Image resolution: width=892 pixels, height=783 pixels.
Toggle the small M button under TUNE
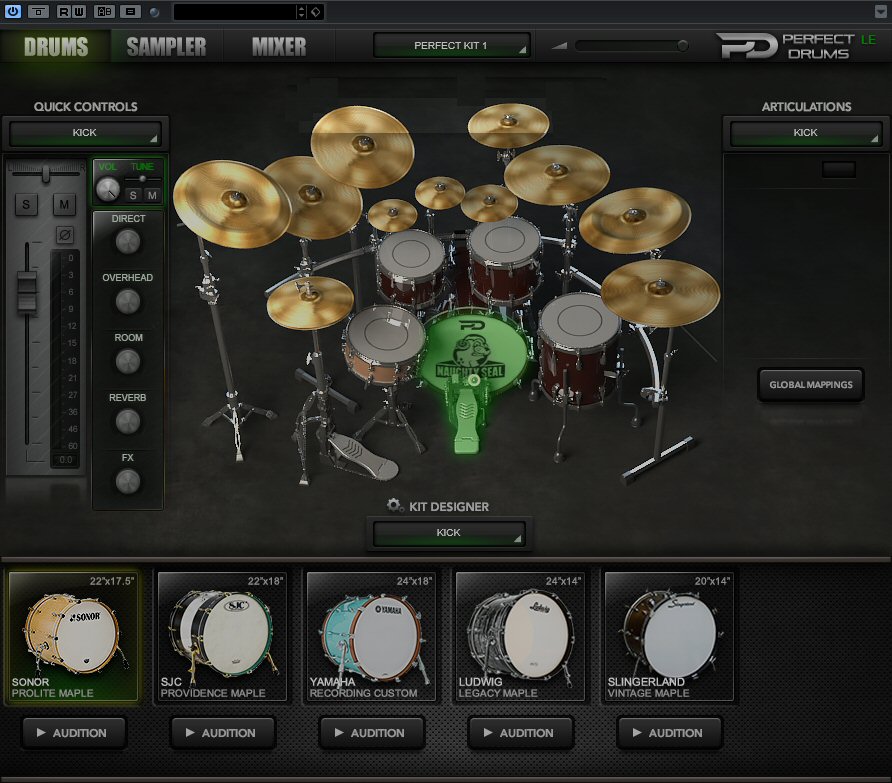click(152, 195)
